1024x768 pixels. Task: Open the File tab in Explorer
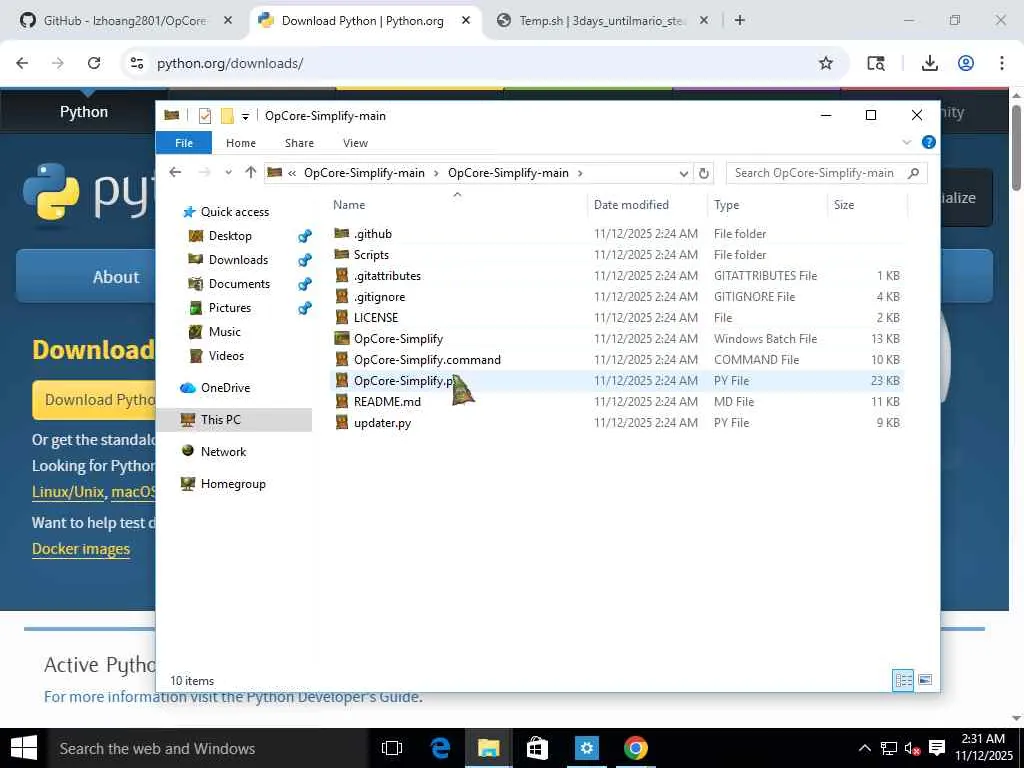(x=184, y=142)
